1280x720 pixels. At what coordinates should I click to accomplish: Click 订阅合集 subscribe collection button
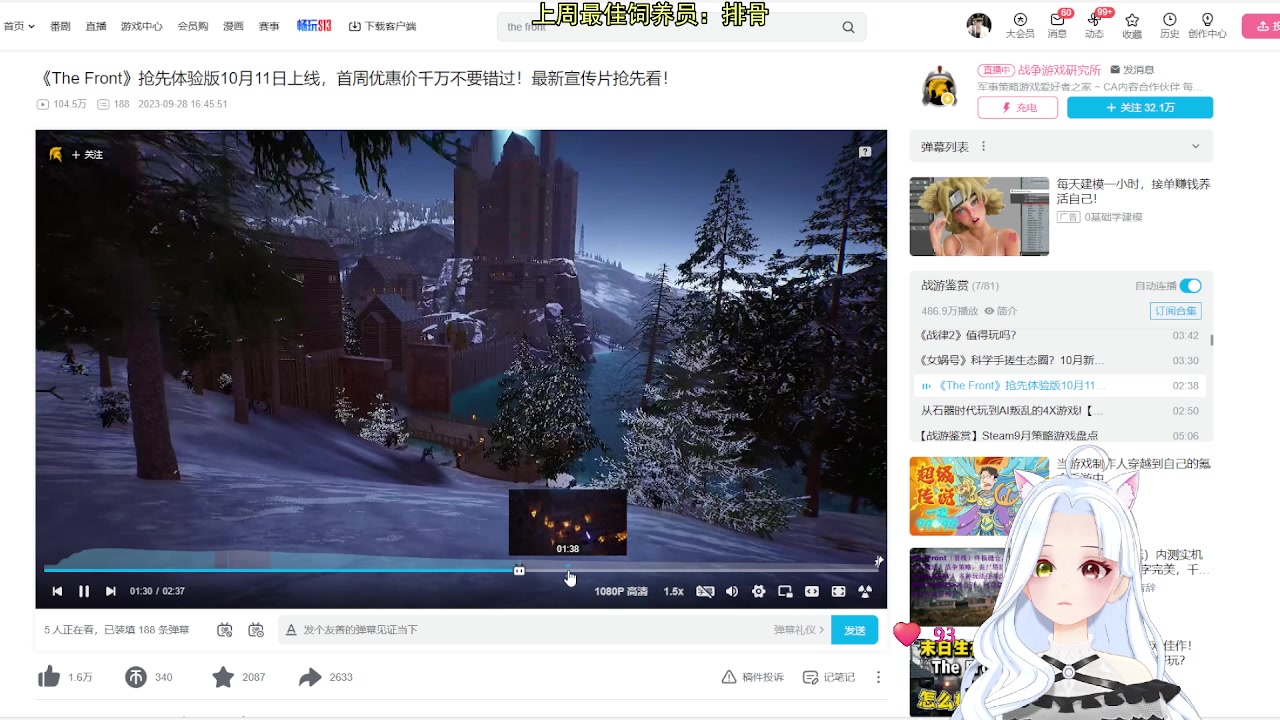[1176, 311]
